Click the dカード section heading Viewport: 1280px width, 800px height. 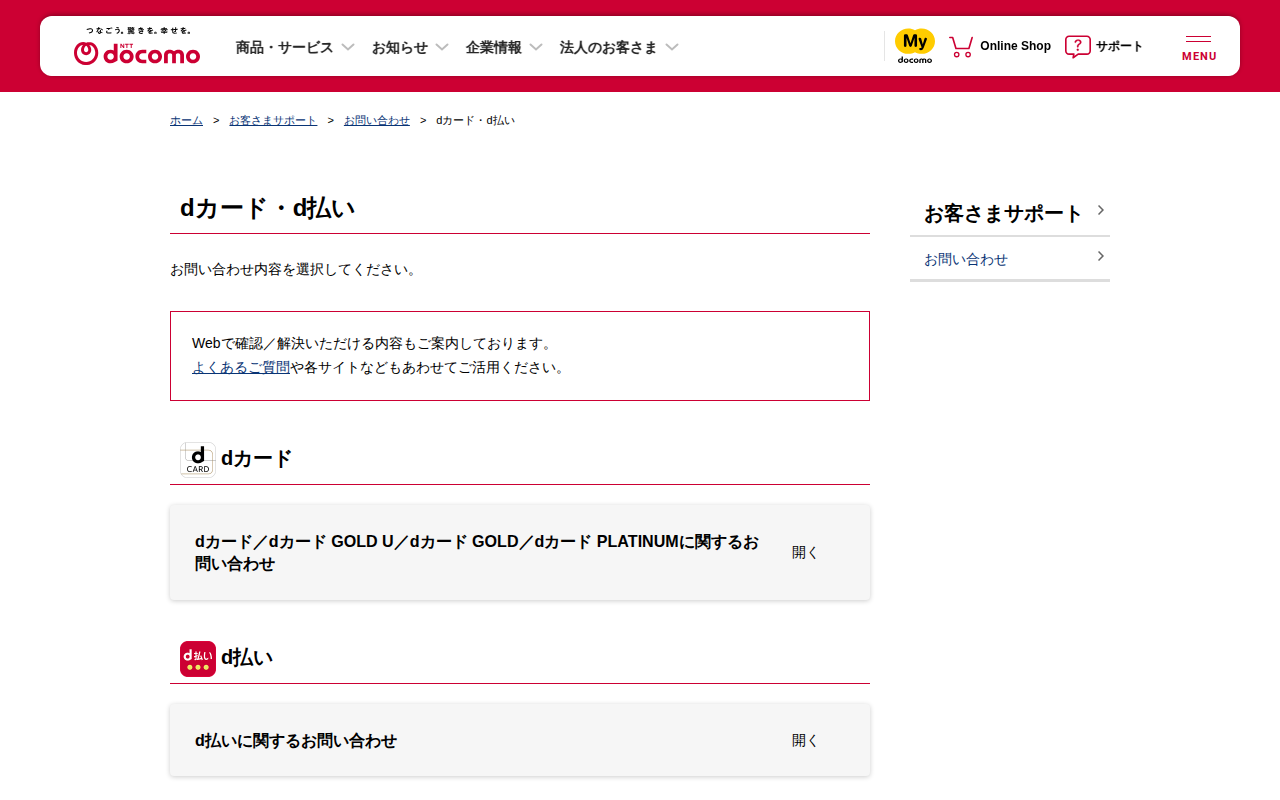click(257, 459)
